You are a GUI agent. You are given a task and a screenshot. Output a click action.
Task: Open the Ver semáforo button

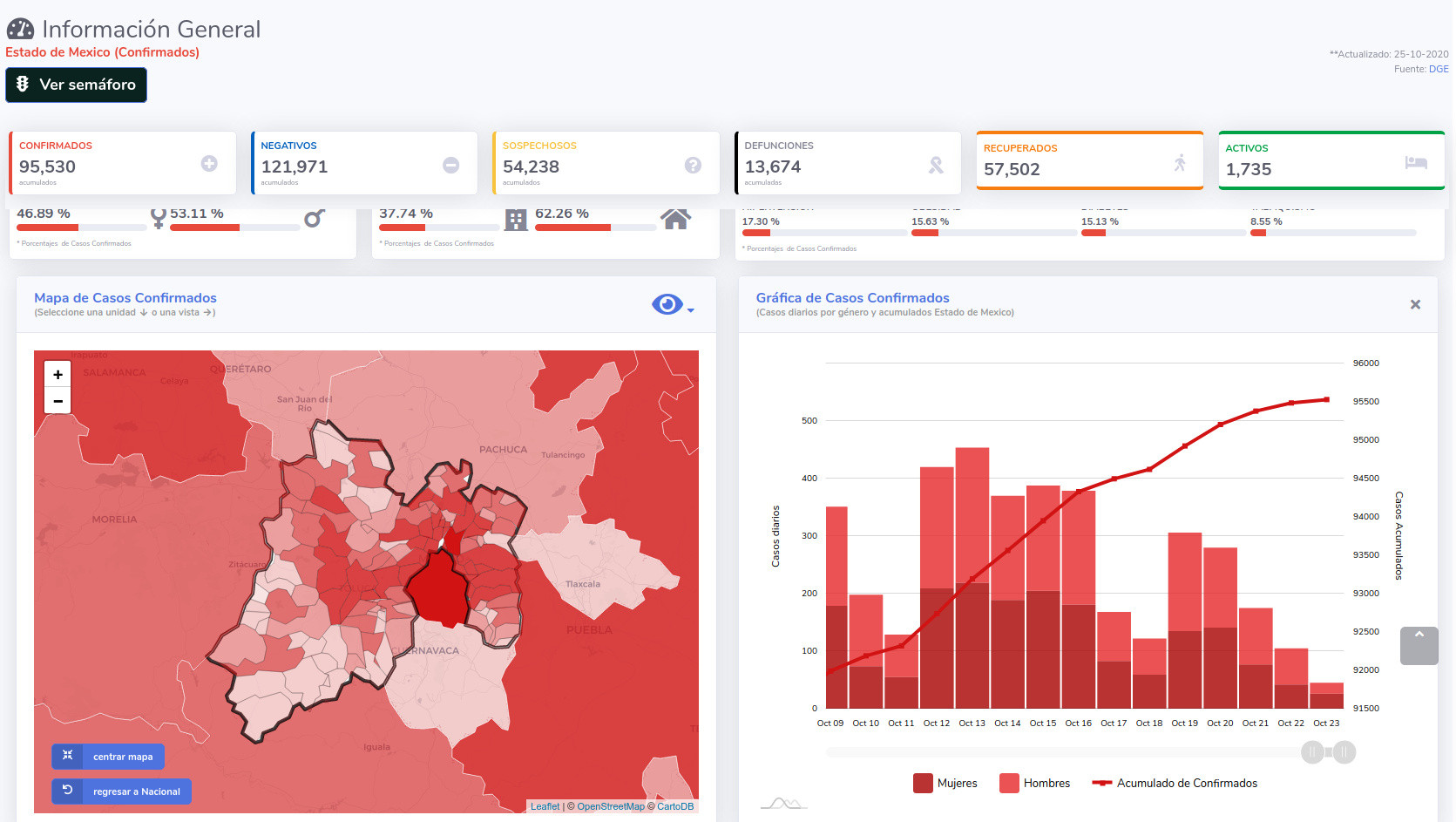pyautogui.click(x=76, y=85)
